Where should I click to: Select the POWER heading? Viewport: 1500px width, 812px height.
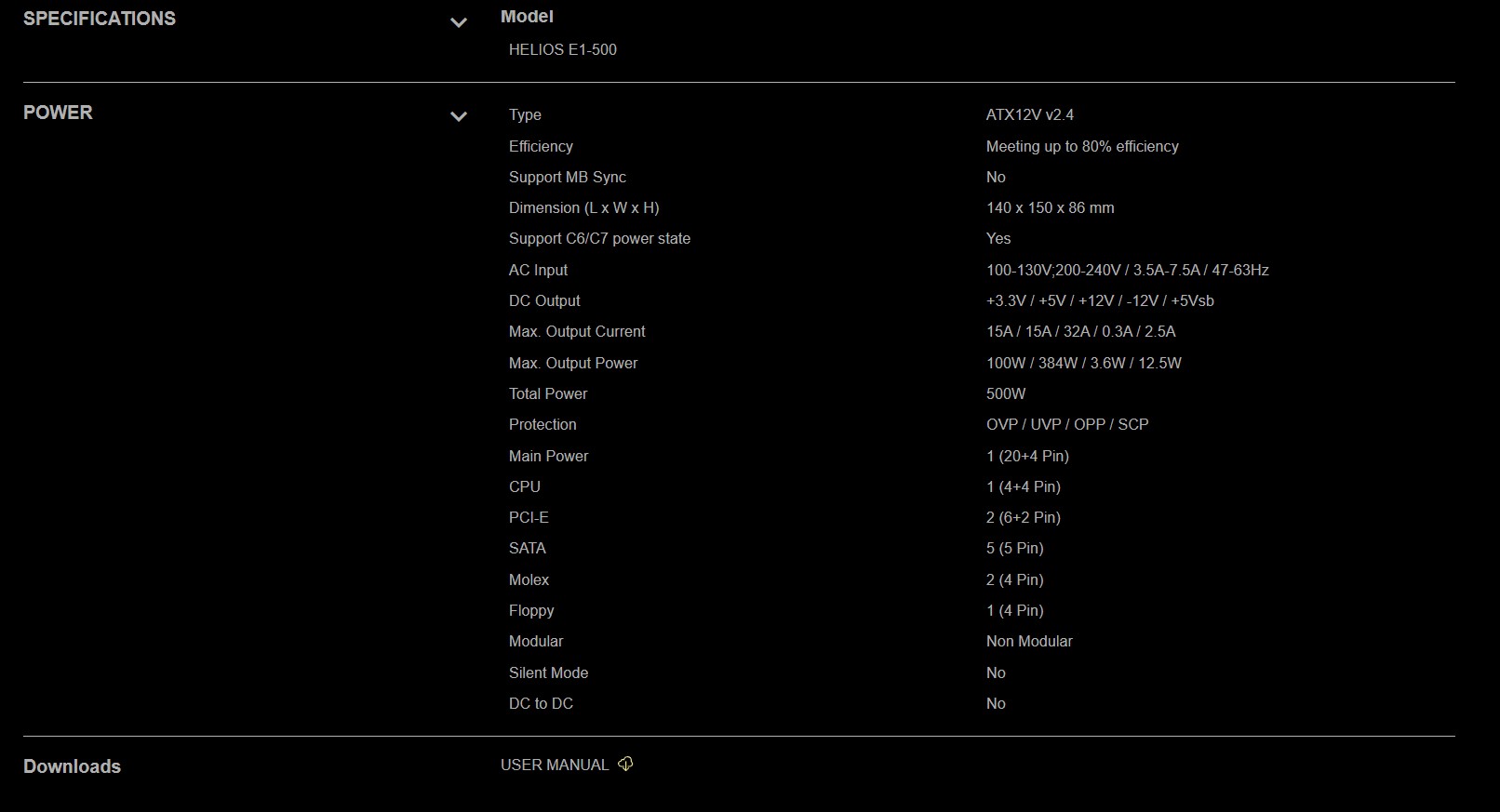58,113
